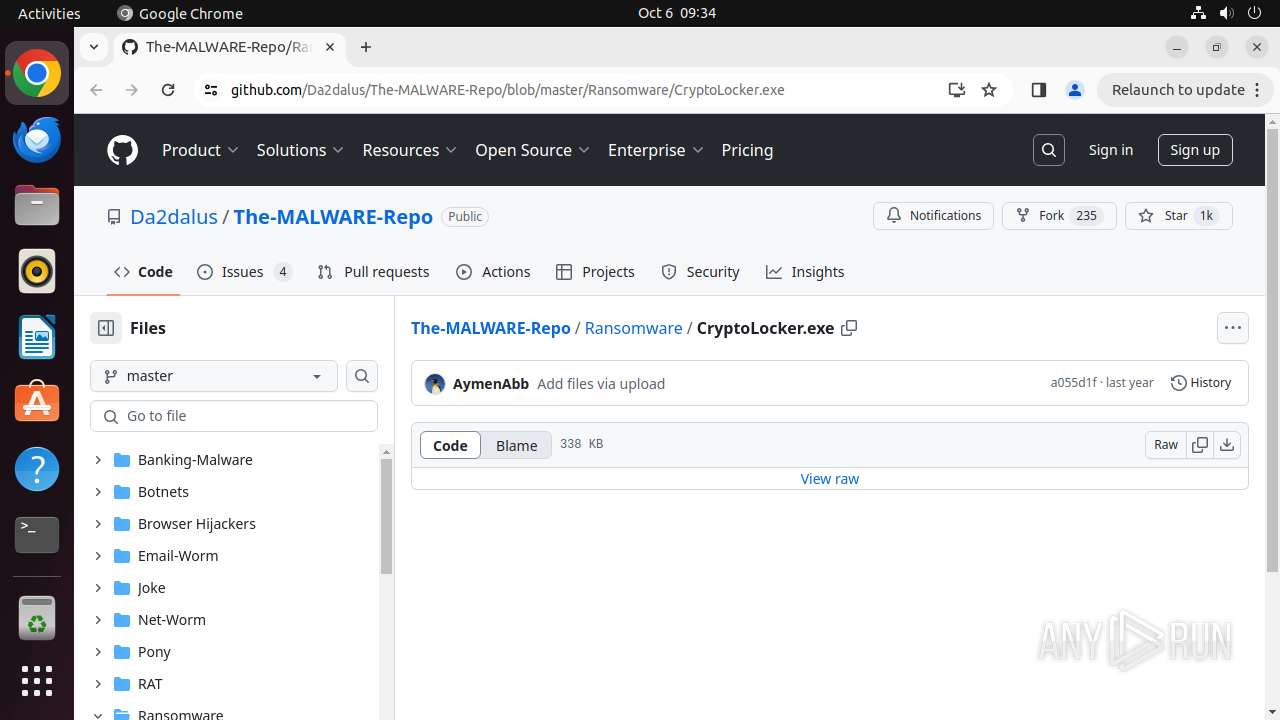Viewport: 1280px width, 720px height.
Task: Copy raw file content icon
Action: coord(1200,445)
